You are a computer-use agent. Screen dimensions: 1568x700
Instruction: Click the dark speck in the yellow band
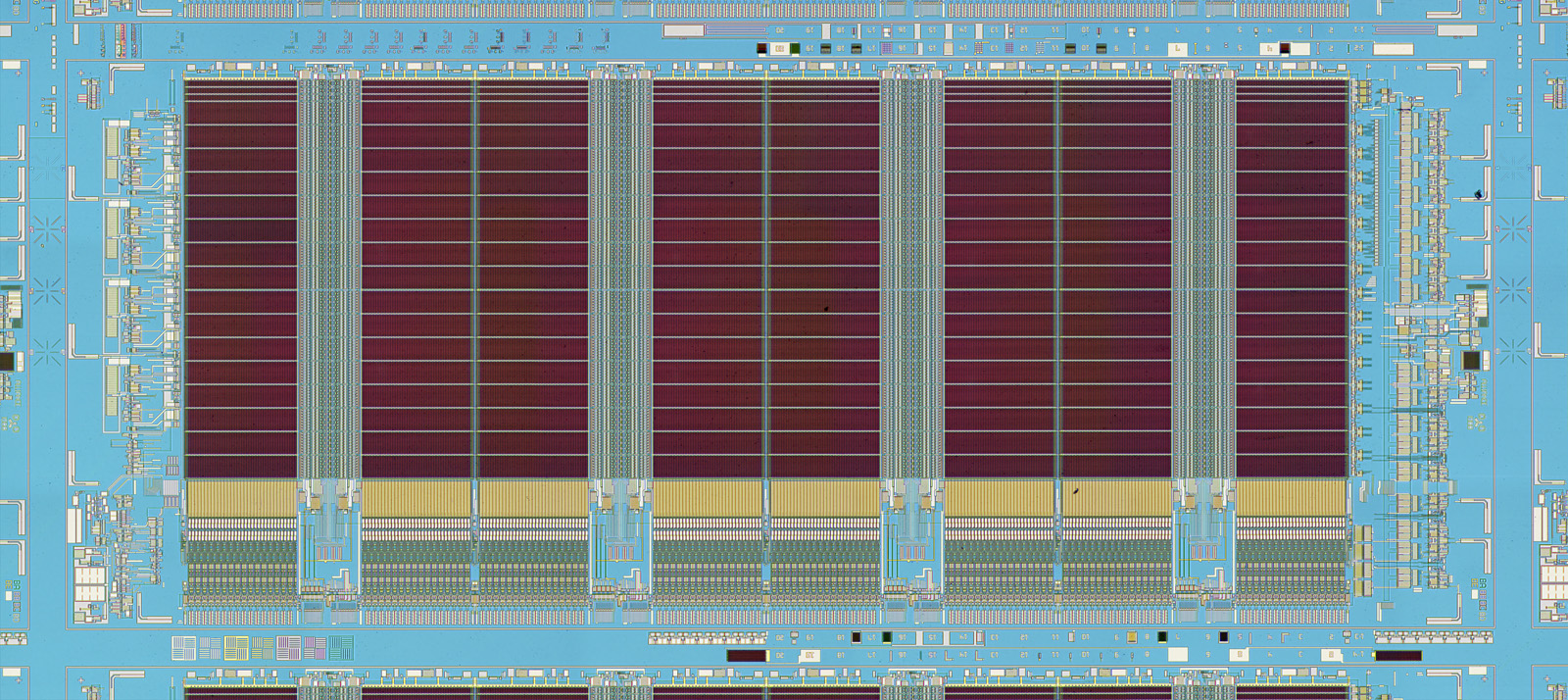(x=1075, y=491)
